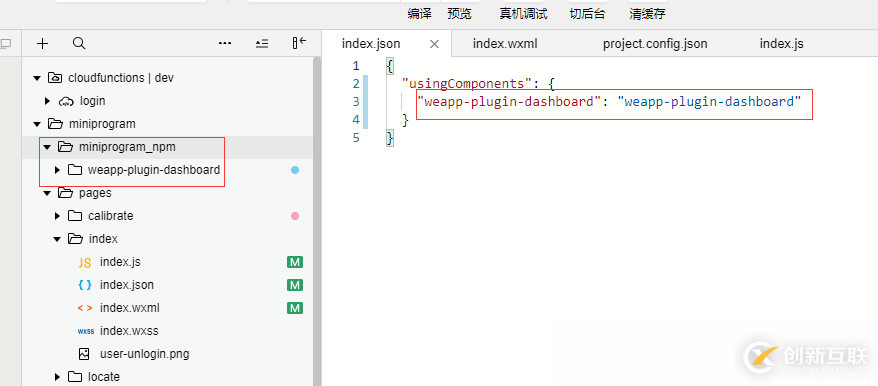Click the JS icon of index.js

click(85, 262)
